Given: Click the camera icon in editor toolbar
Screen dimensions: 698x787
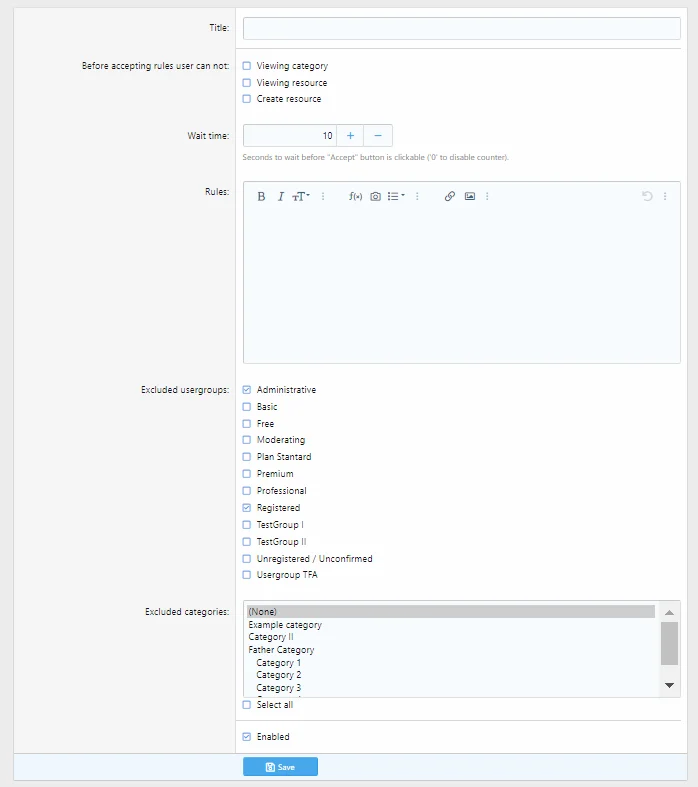Looking at the screenshot, I should tap(375, 197).
